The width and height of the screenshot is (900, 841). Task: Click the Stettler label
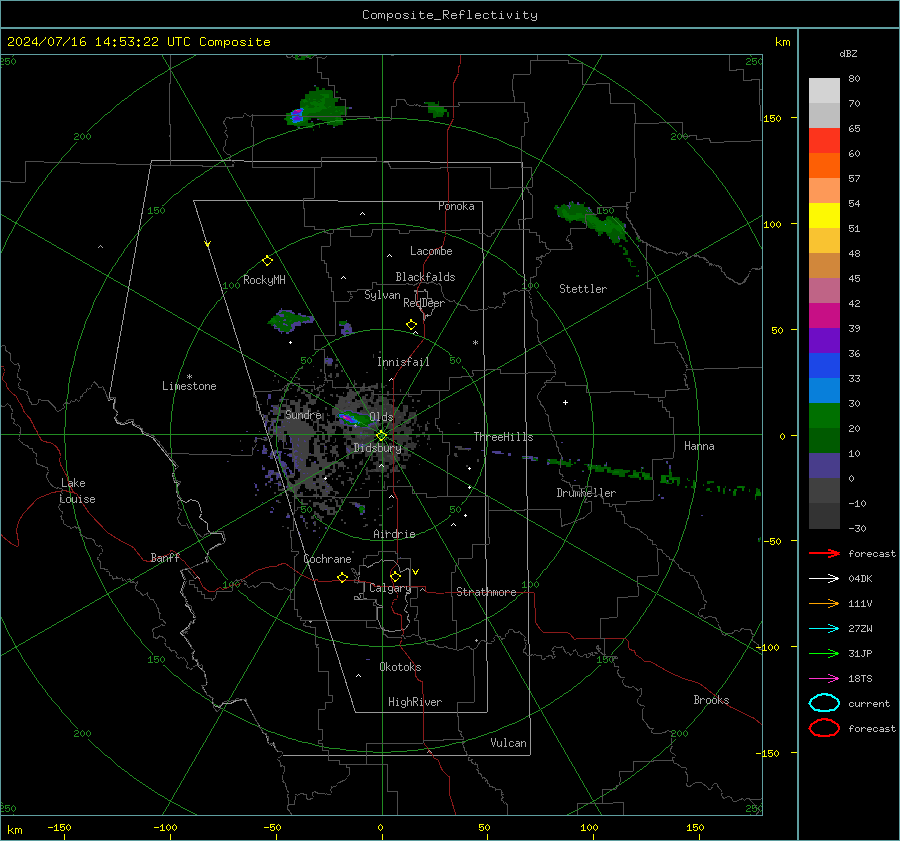point(583,289)
